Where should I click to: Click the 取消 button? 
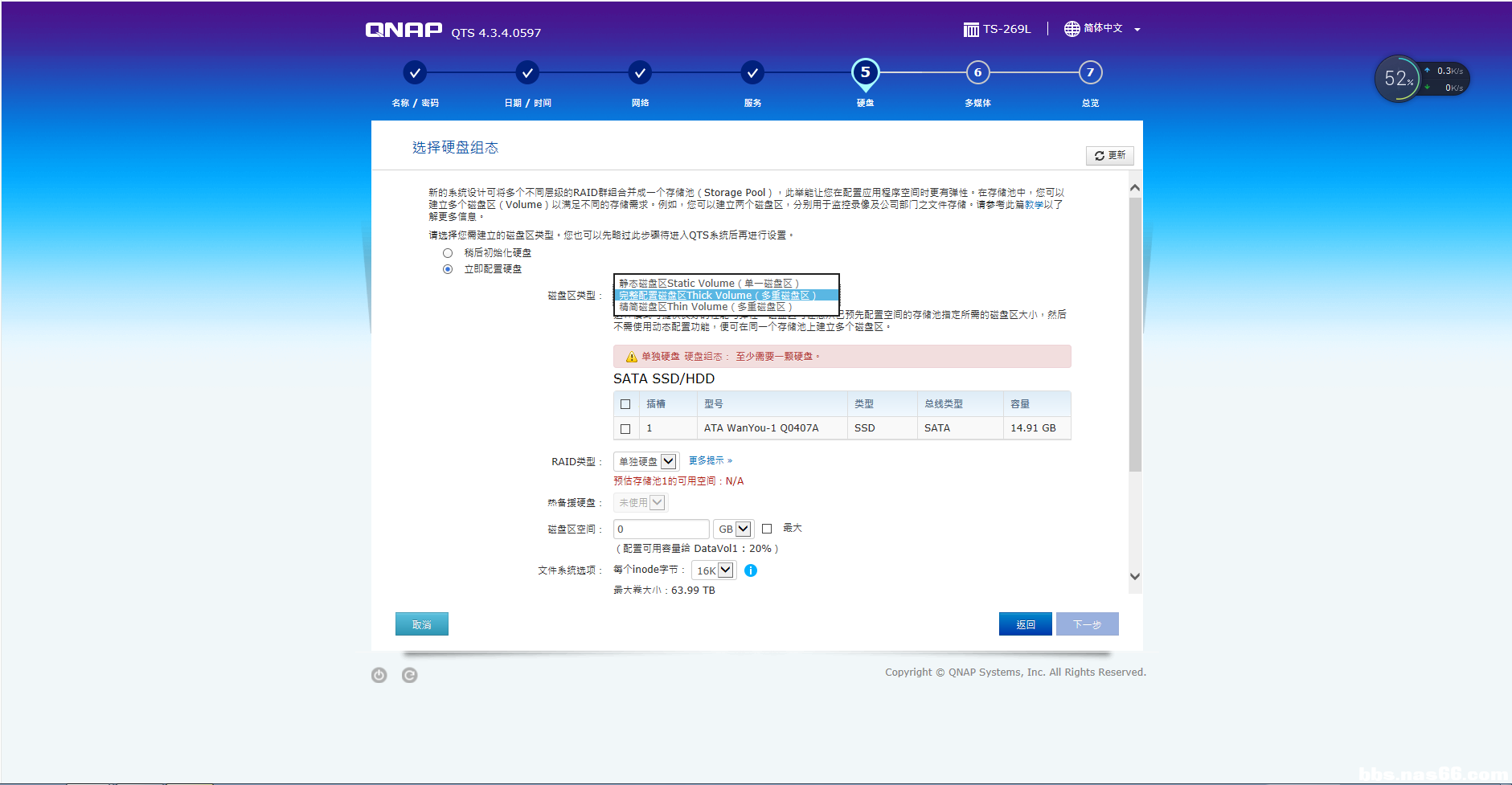tap(421, 624)
